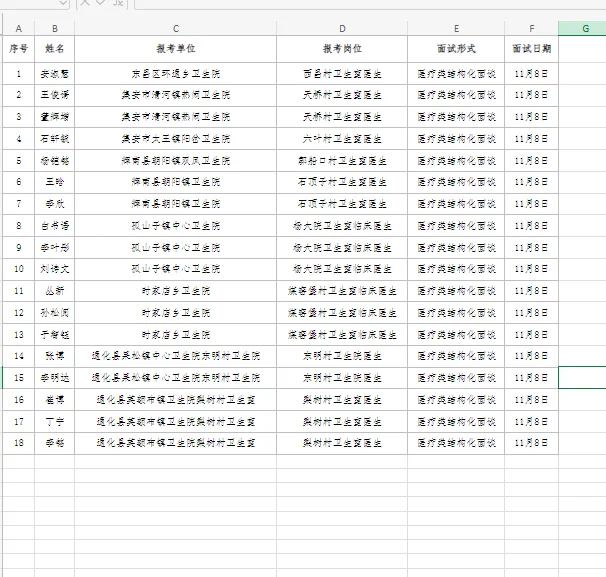Screen dimensions: 606x577
Task: Select column C header
Action: point(175,29)
